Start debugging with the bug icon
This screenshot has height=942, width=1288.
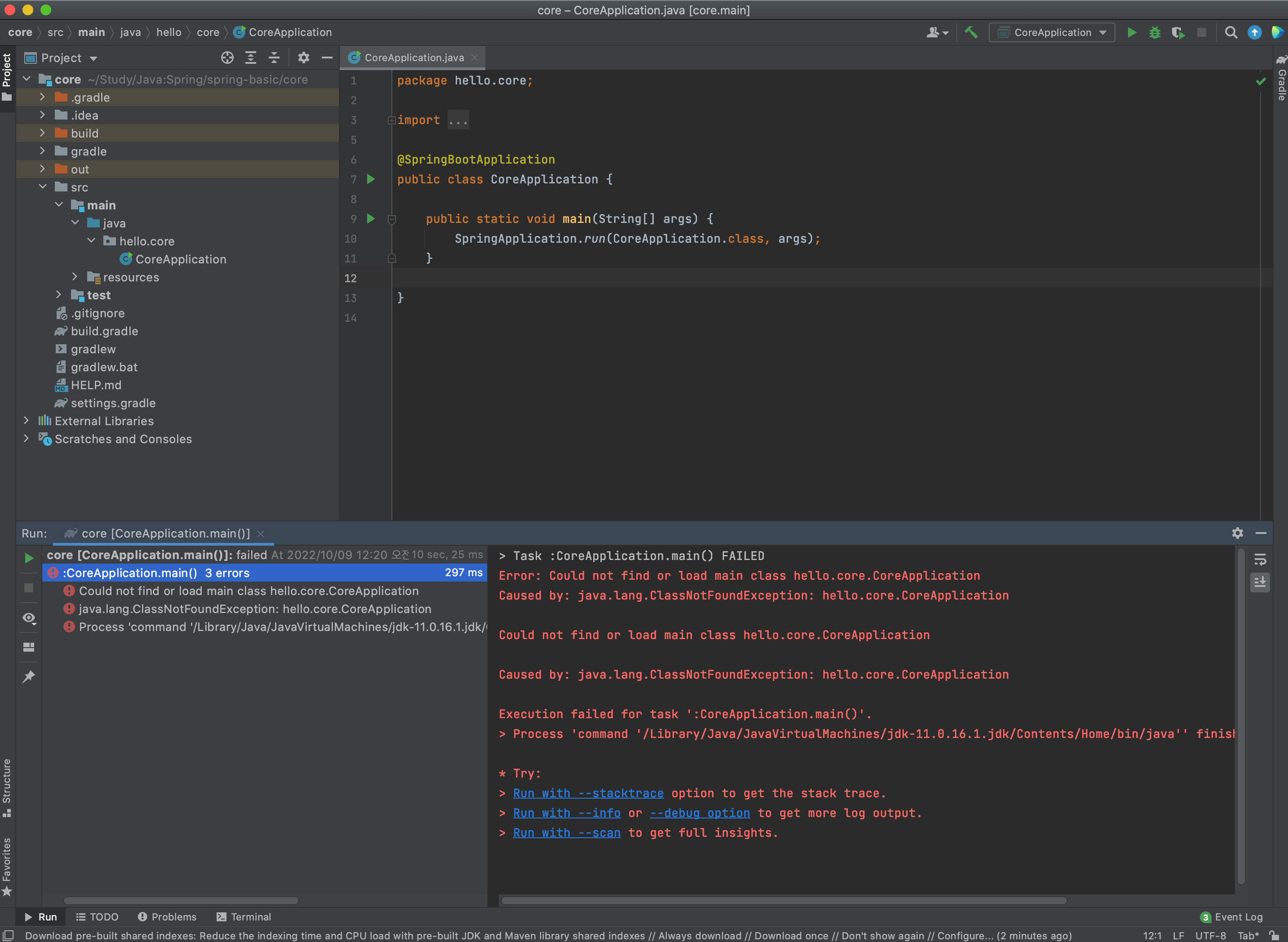pyautogui.click(x=1155, y=32)
